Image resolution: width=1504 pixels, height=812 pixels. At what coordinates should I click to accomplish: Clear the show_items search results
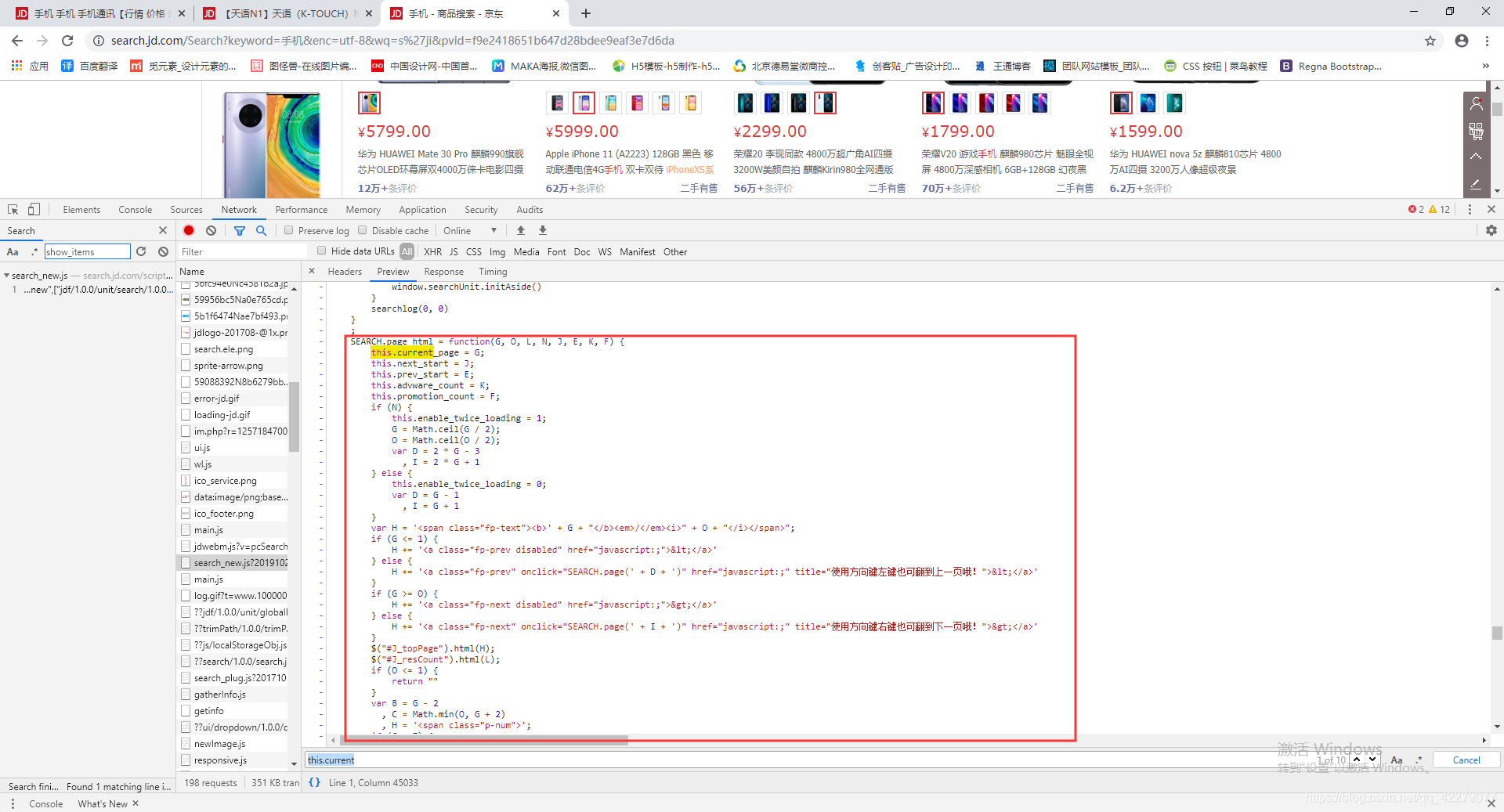(163, 251)
